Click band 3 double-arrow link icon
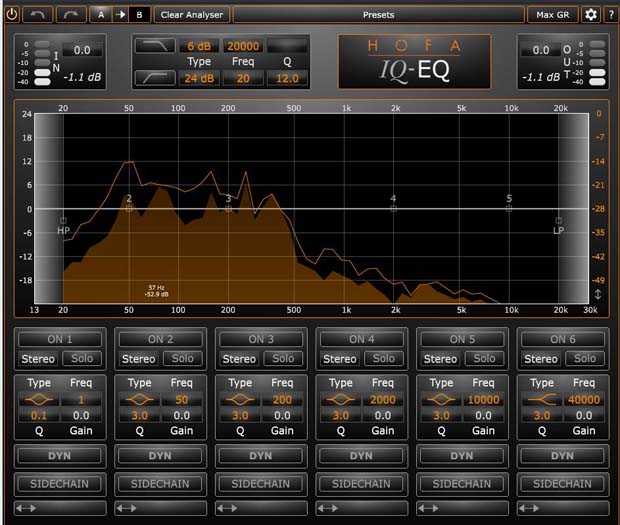This screenshot has width=620, height=525. [227, 508]
